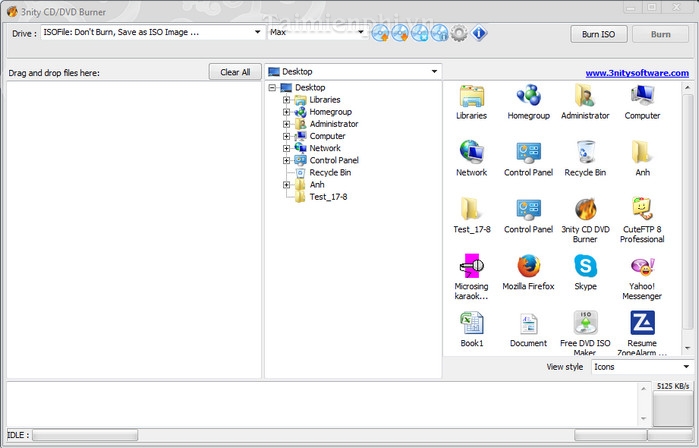Select the Book1 spreadsheet file icon
699x448 pixels.
coord(472,323)
